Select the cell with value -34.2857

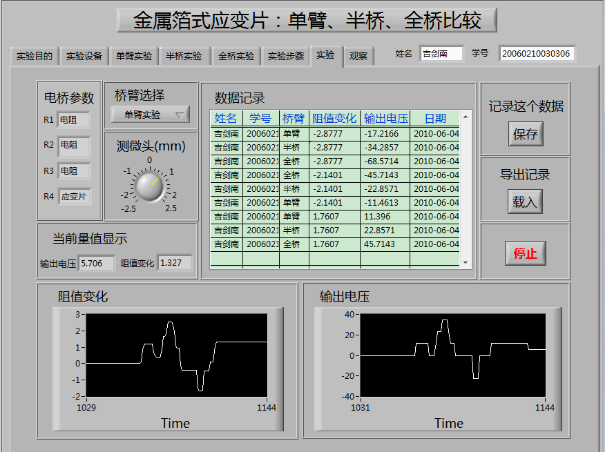click(x=385, y=148)
